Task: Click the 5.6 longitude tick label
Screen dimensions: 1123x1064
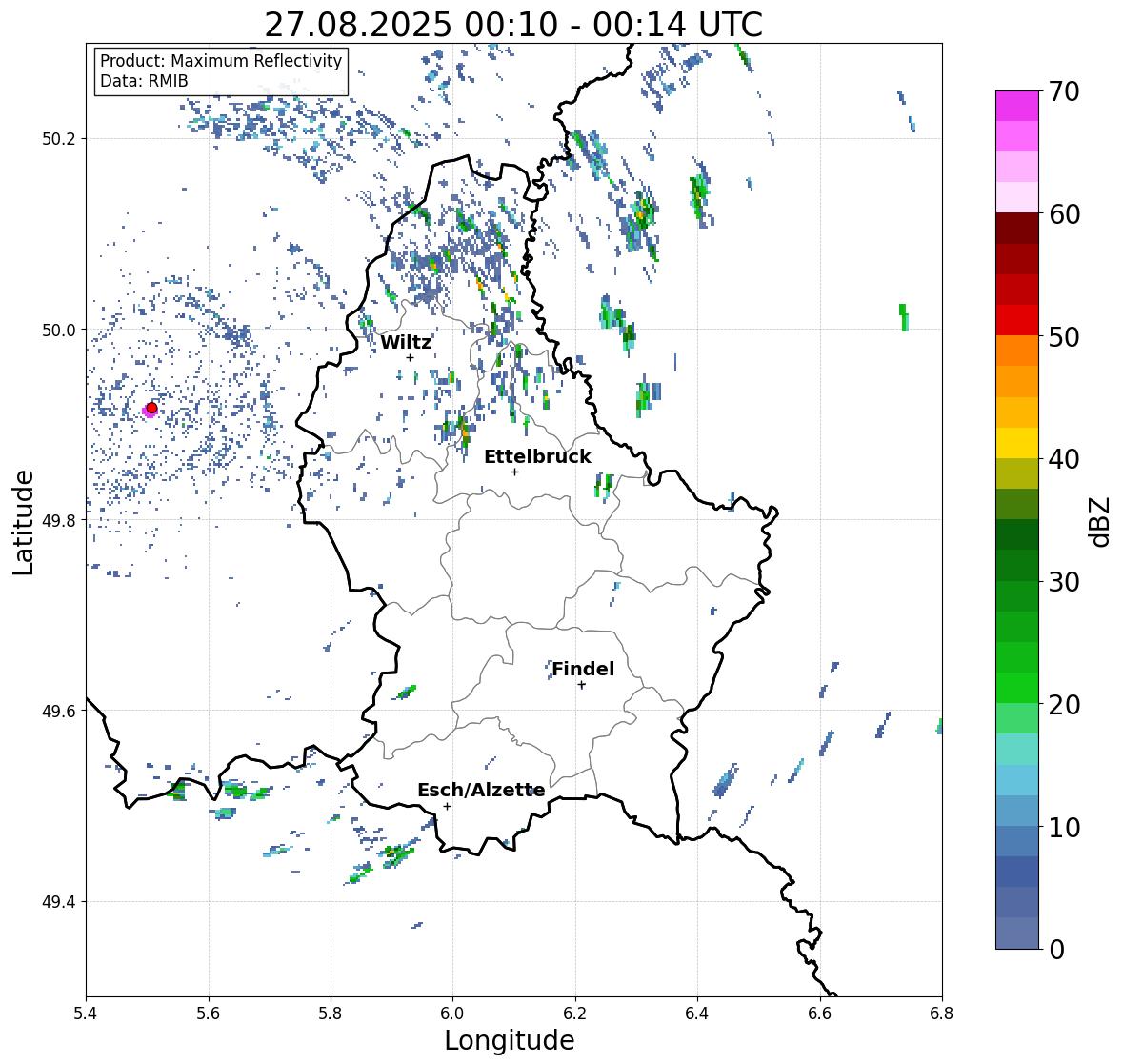Action: tap(209, 1013)
